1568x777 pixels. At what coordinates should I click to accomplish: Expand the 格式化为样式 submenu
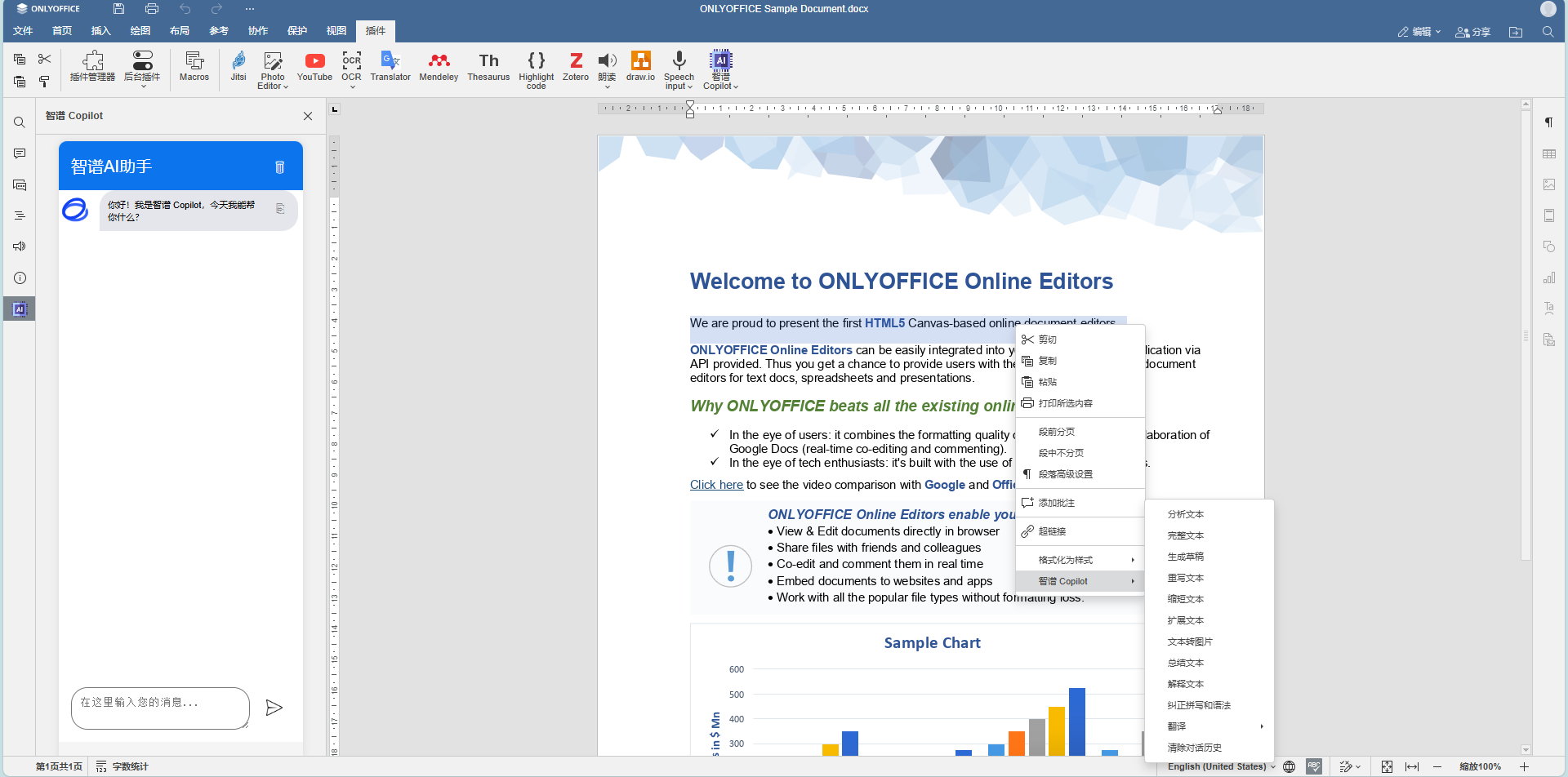tap(1080, 560)
